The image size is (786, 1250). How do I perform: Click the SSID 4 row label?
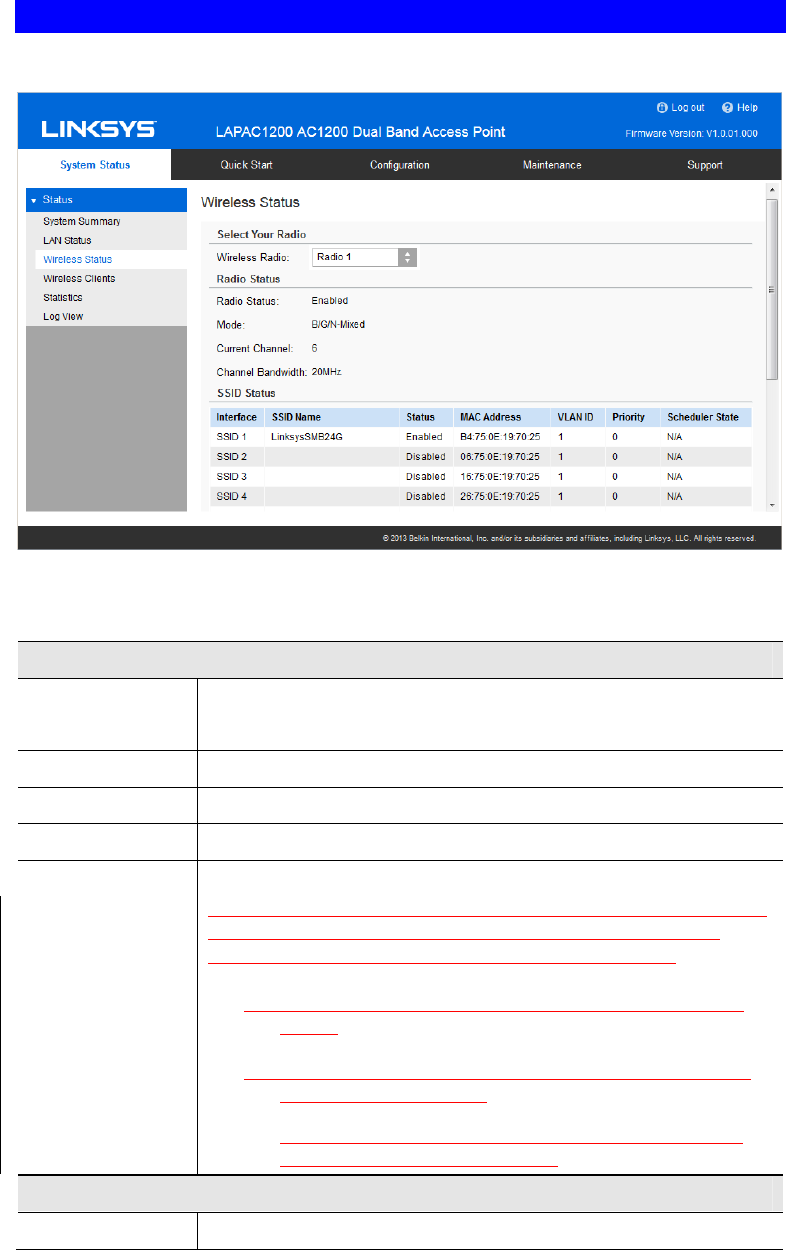[232, 496]
